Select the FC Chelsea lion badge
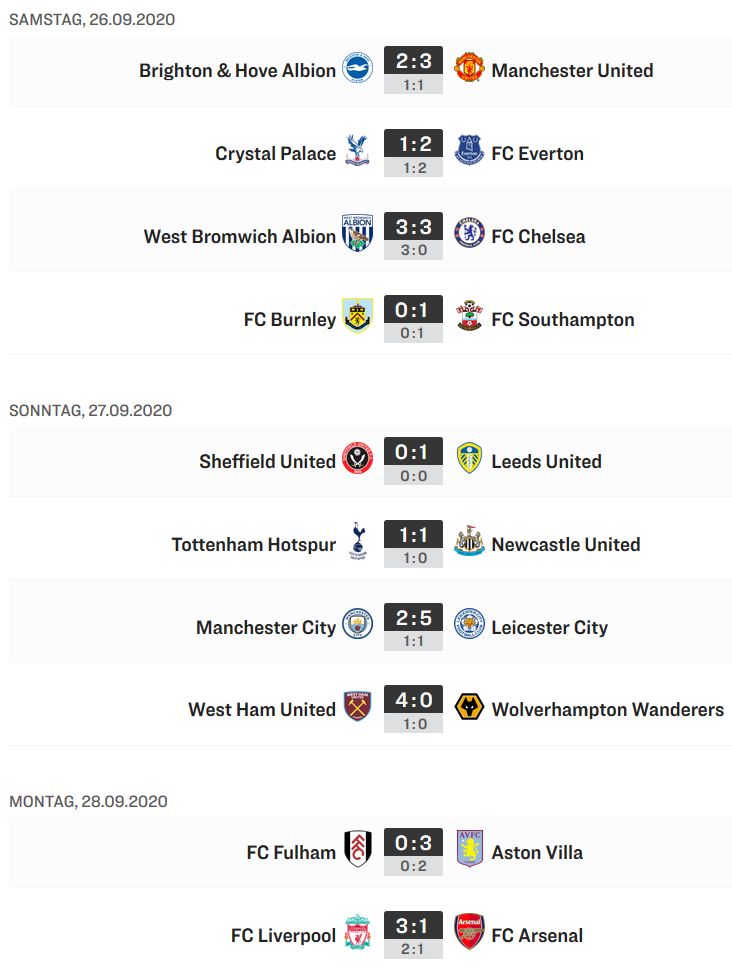Image resolution: width=732 pixels, height=970 pixels. [469, 233]
